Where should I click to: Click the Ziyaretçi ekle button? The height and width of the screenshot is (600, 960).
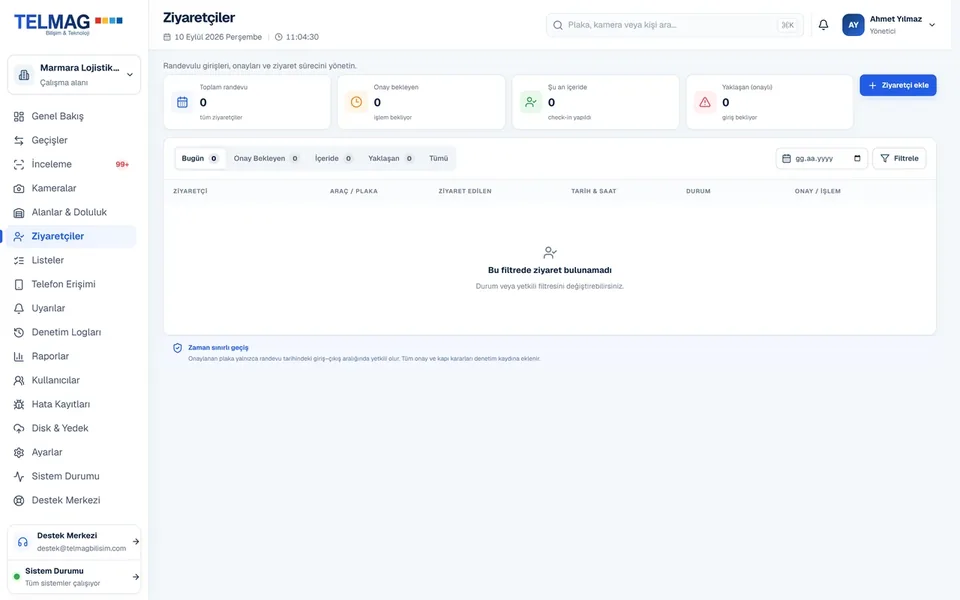tap(898, 86)
